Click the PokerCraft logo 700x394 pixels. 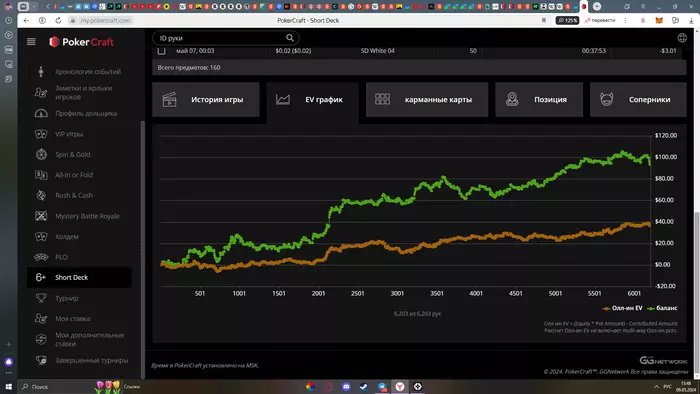(x=81, y=42)
